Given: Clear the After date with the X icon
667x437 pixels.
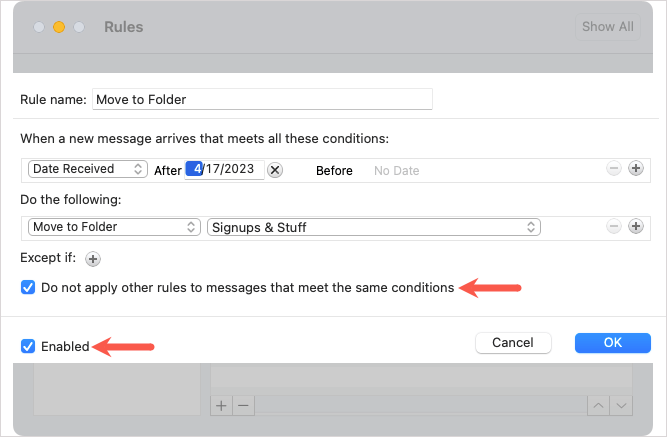Looking at the screenshot, I should [276, 170].
